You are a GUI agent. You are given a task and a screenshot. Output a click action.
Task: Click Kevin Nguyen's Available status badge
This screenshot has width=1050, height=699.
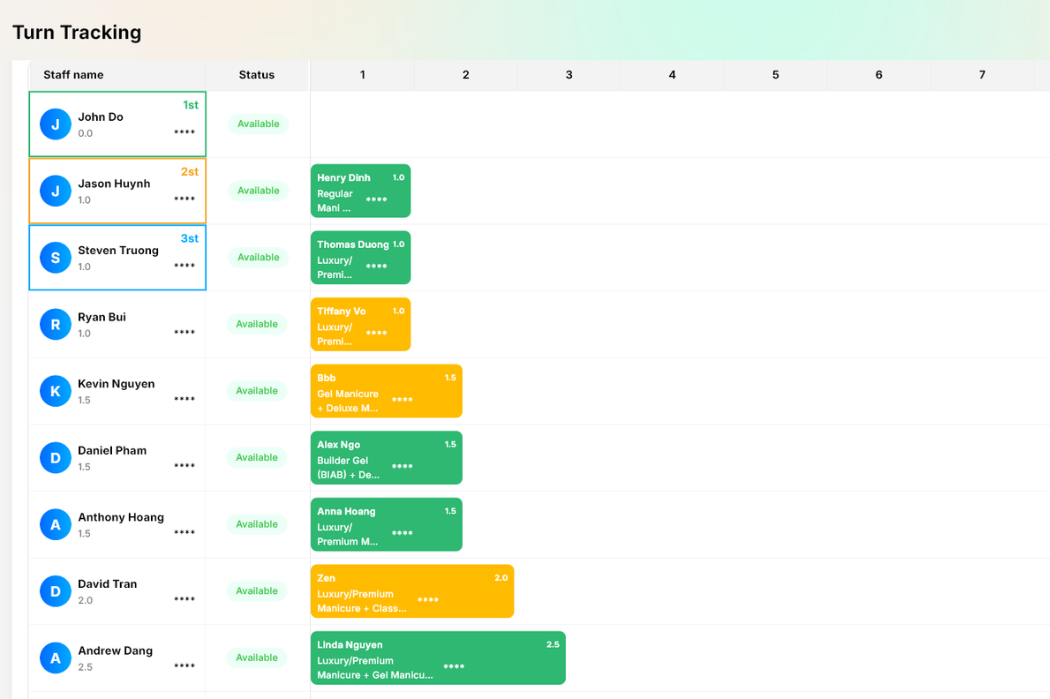point(257,391)
